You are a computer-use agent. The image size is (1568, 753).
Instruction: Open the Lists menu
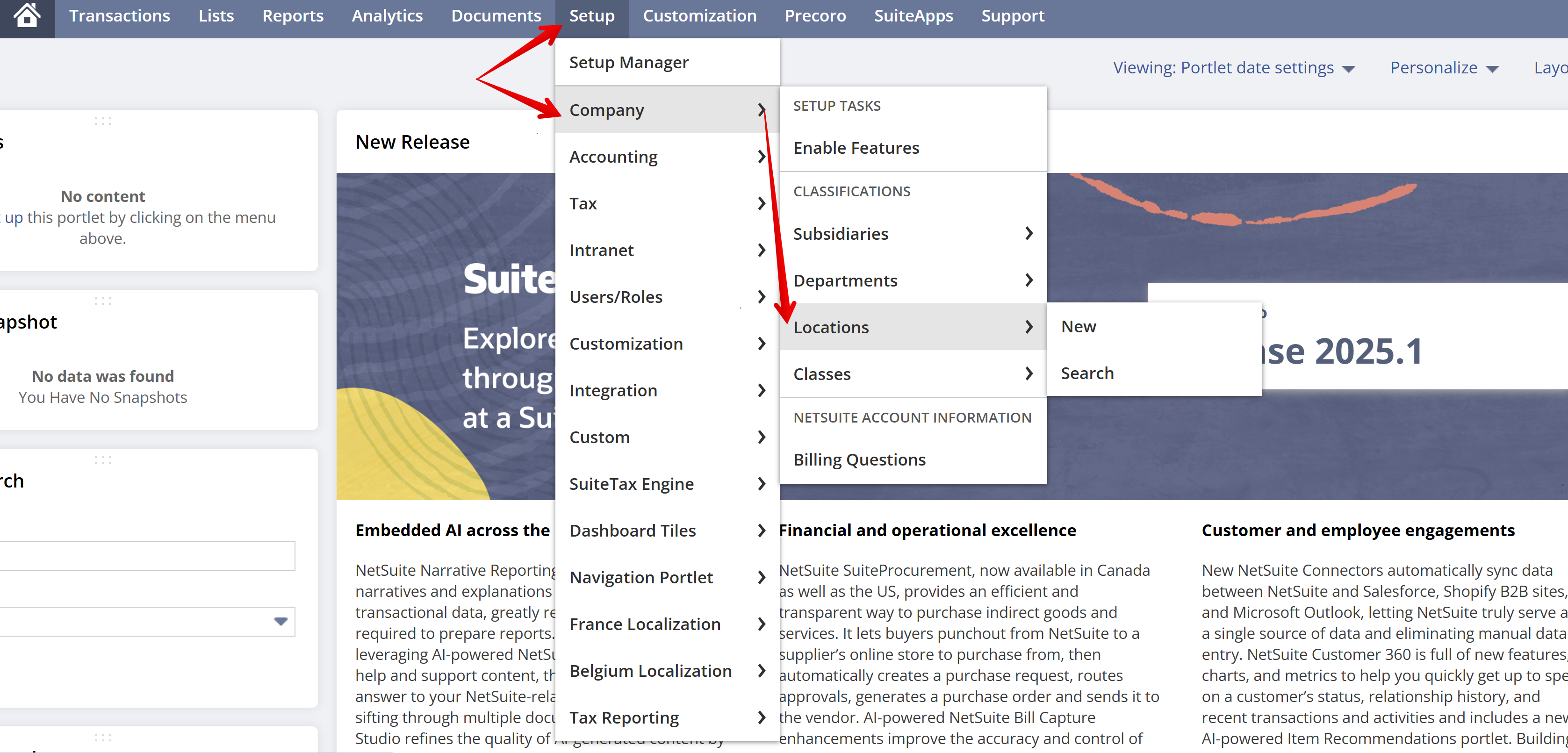click(x=216, y=16)
